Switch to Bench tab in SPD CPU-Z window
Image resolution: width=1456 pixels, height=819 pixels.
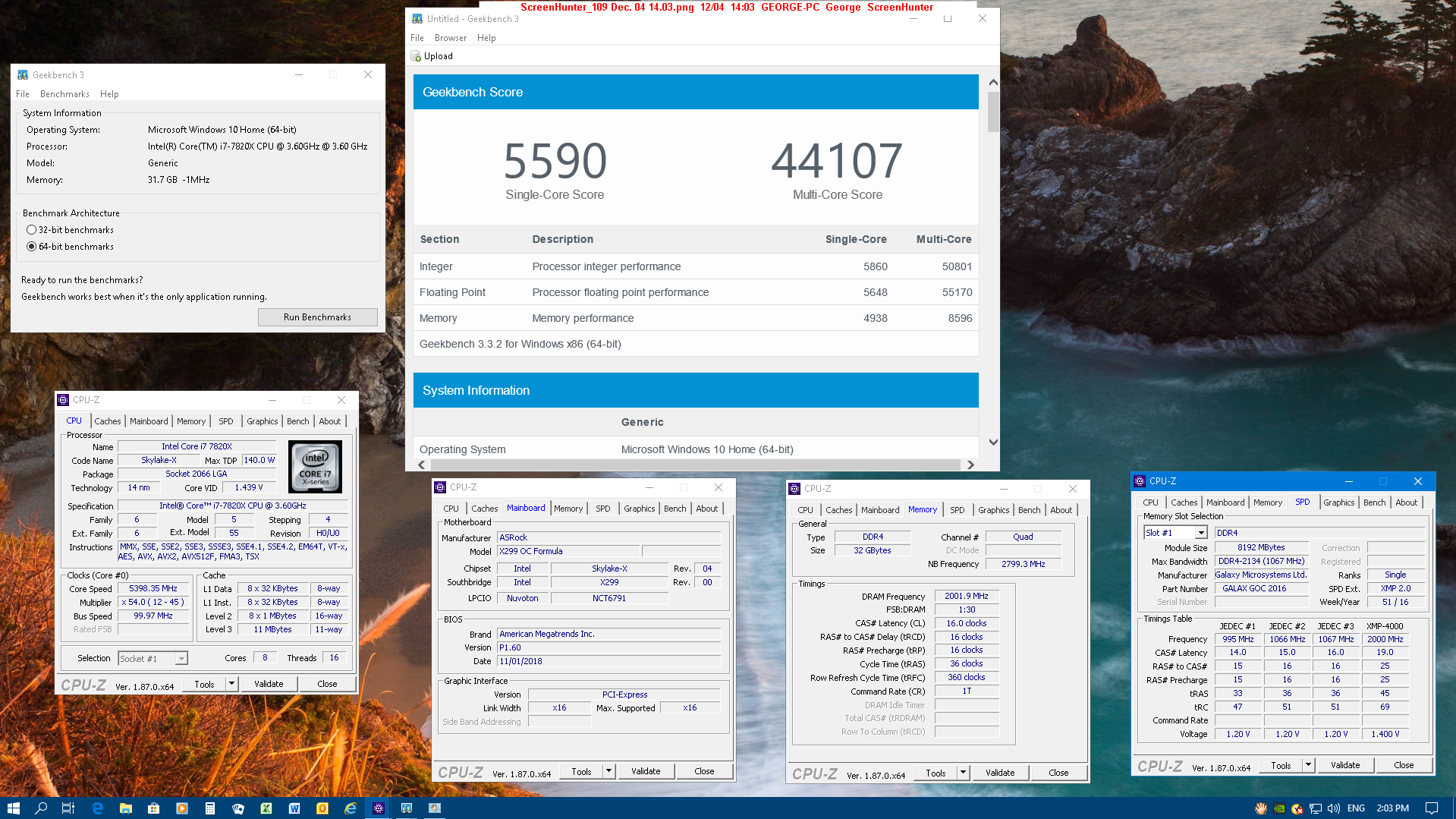[x=1374, y=502]
